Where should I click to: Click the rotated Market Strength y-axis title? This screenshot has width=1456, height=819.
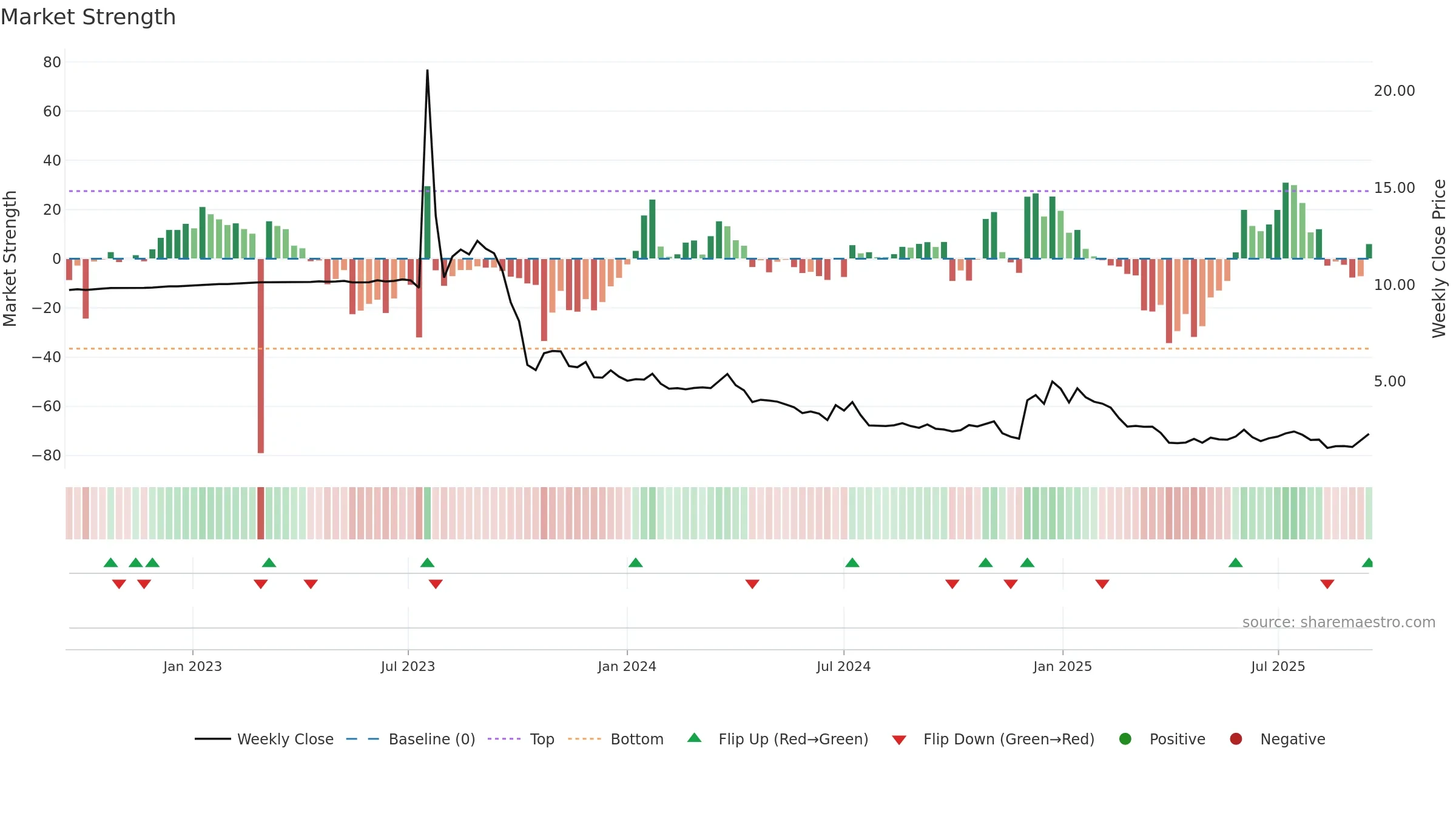10,258
